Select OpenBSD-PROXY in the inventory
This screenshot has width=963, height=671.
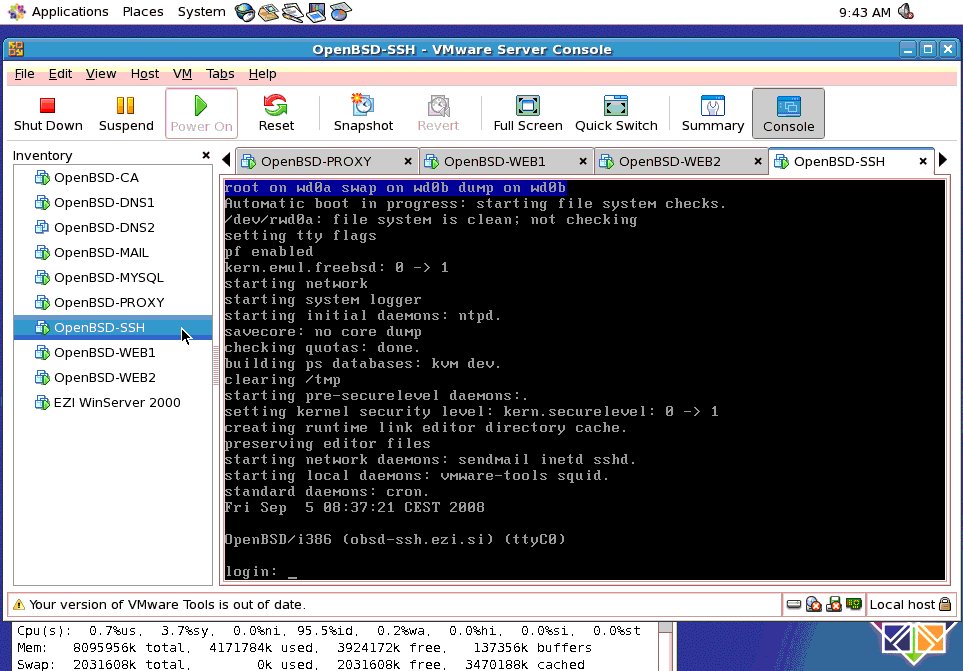113,303
